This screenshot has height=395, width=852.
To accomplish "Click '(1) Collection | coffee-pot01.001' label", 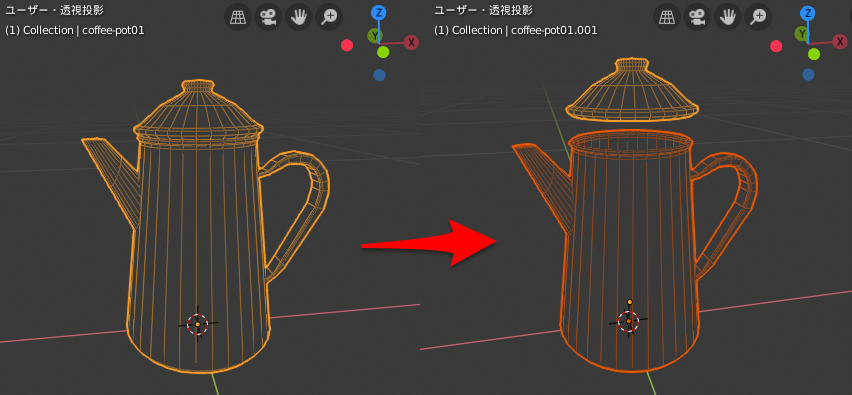I will [x=516, y=30].
